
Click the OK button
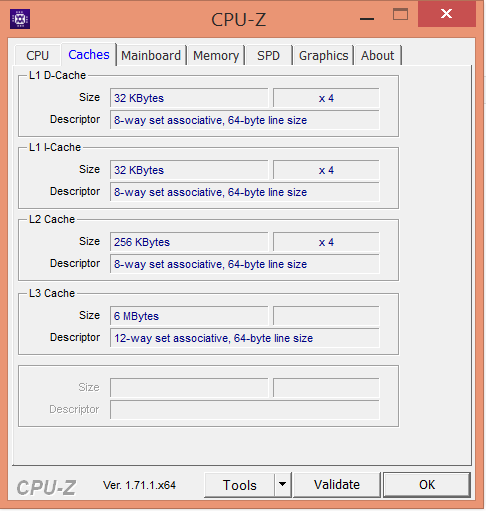pyautogui.click(x=427, y=485)
